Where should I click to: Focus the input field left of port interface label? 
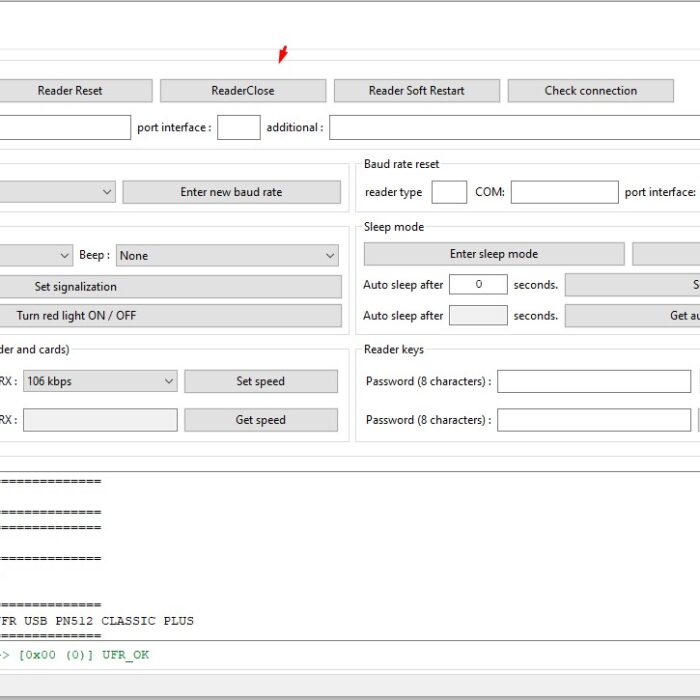[65, 127]
